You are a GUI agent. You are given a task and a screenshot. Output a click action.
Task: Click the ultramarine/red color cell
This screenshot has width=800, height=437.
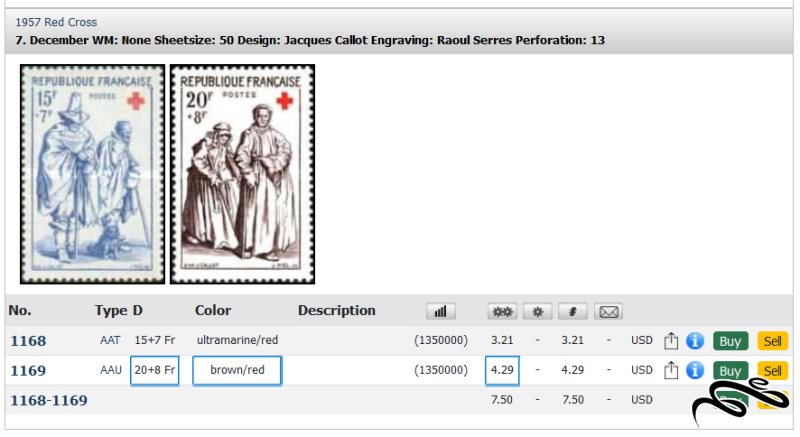pyautogui.click(x=237, y=340)
